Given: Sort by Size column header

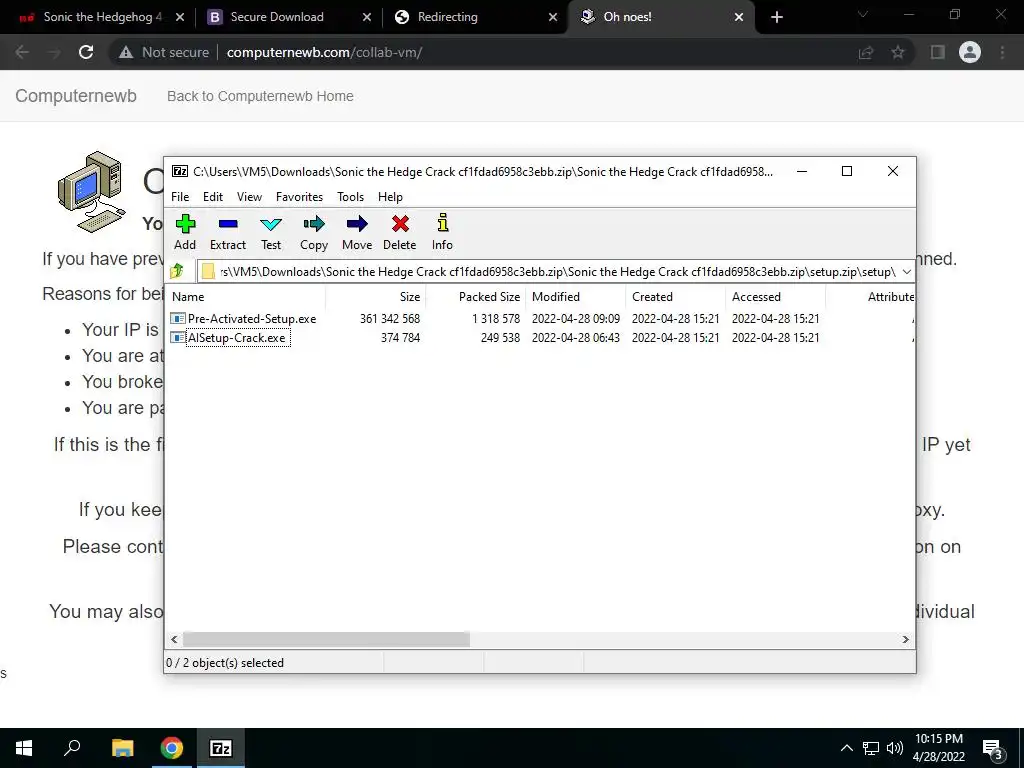Looking at the screenshot, I should click(376, 296).
